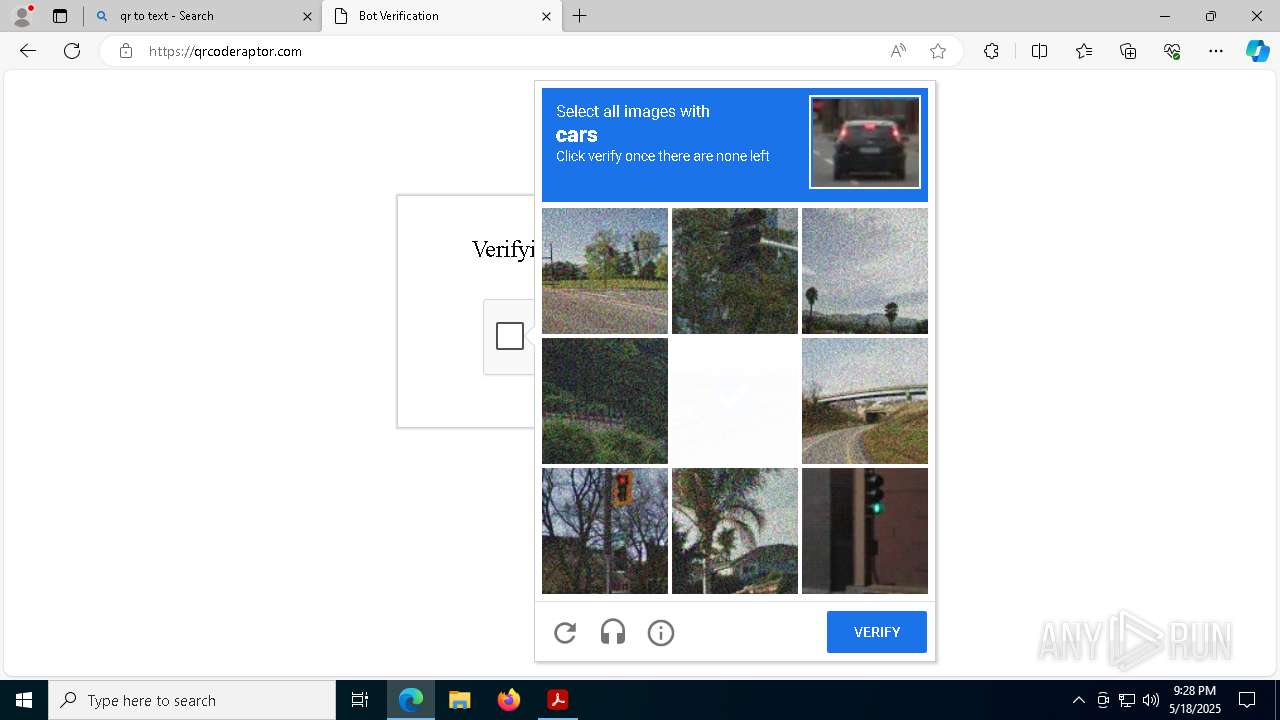Open the browser profile avatar
This screenshot has width=1280, height=720.
[22, 16]
